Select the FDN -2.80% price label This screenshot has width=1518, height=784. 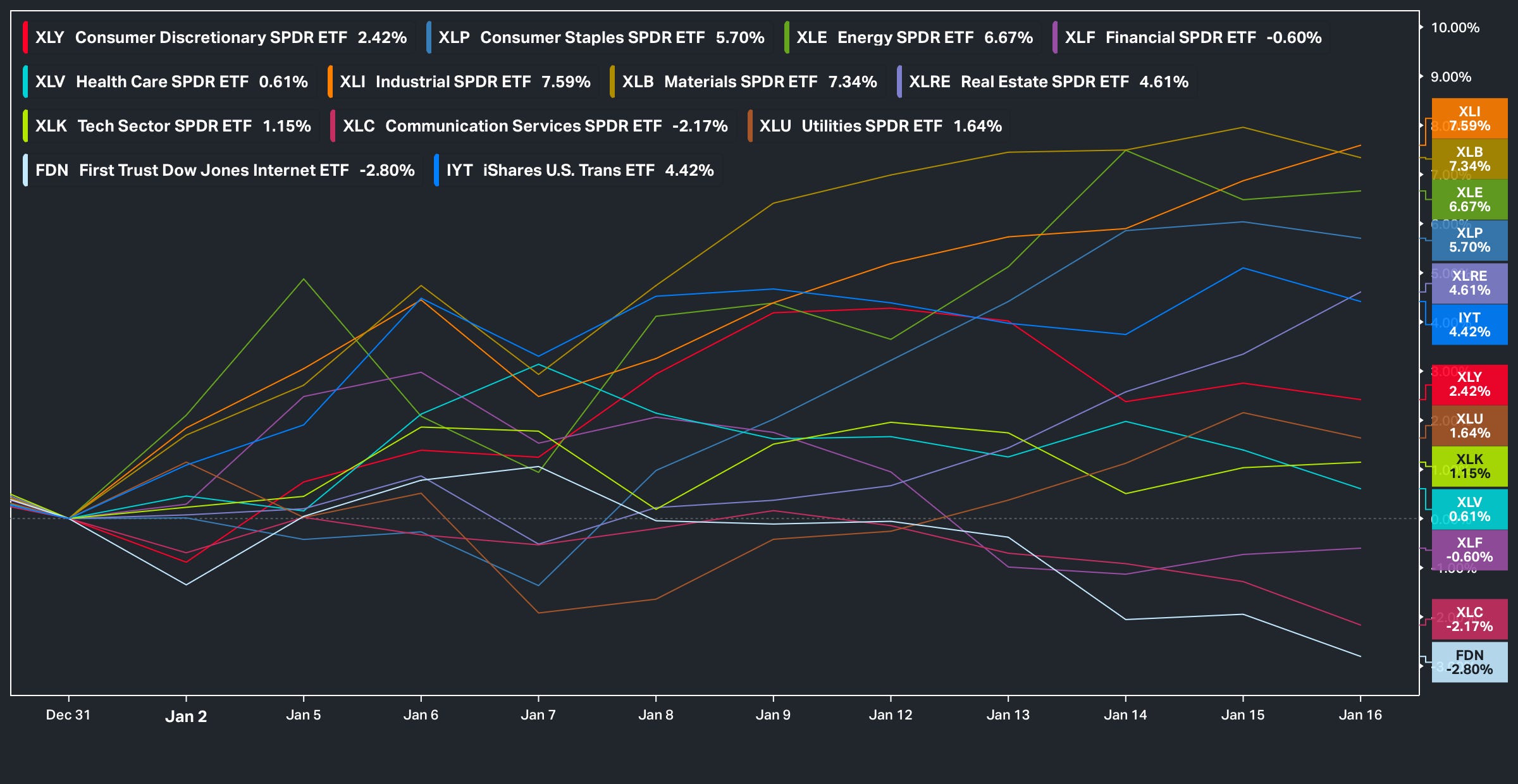click(1469, 662)
